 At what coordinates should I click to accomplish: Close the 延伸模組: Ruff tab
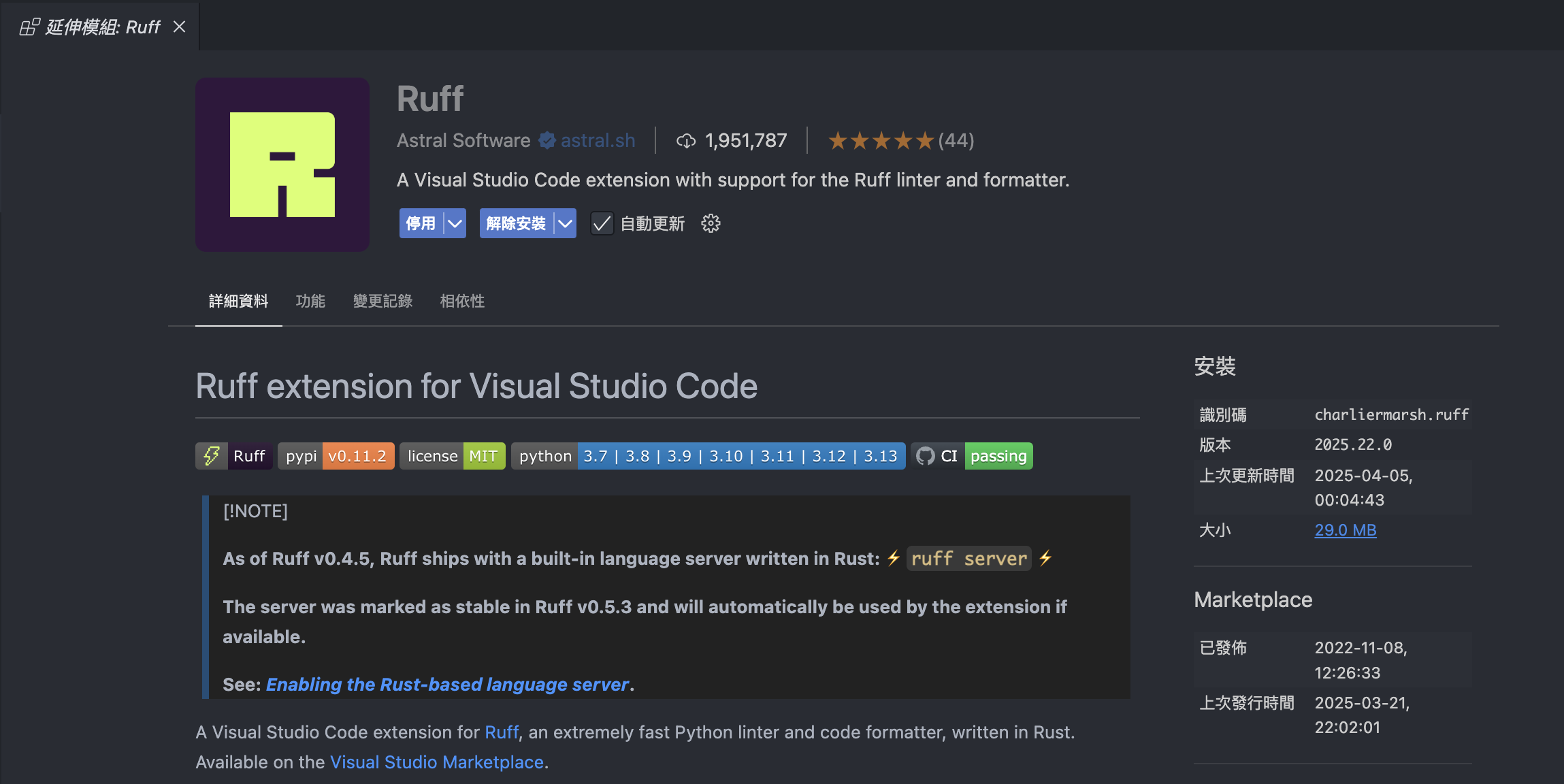(x=179, y=27)
